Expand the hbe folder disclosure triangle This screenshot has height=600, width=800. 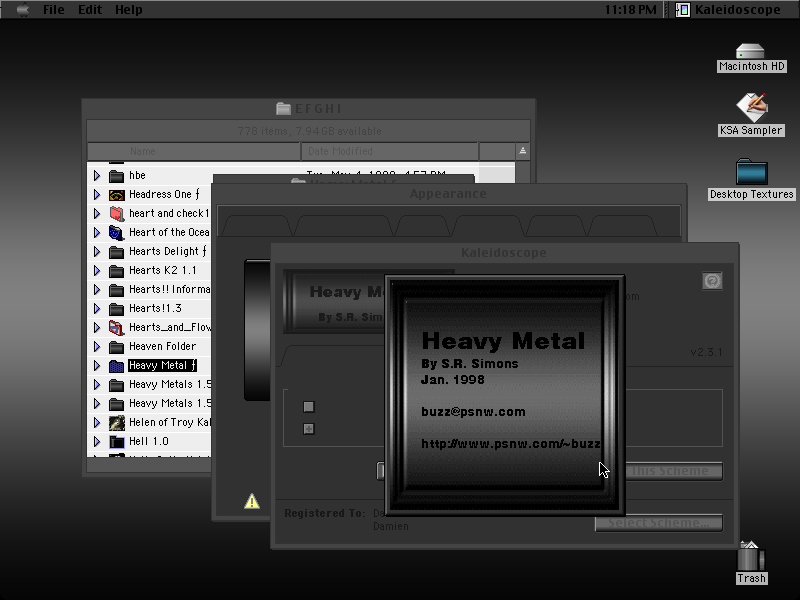[x=97, y=176]
